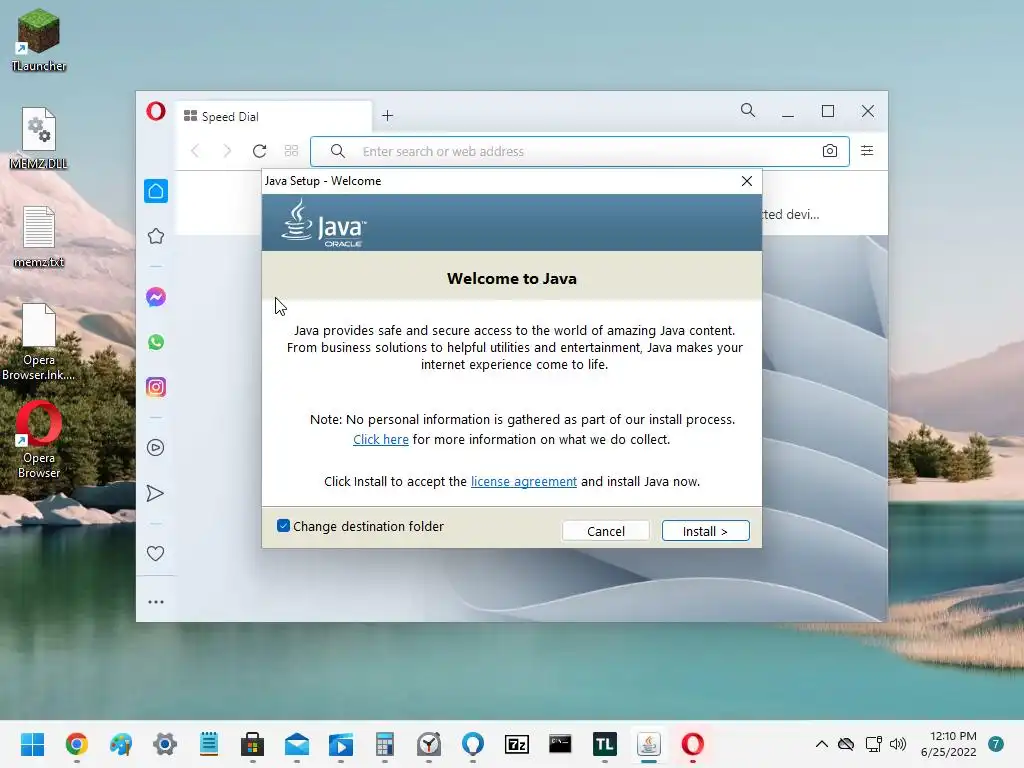Go forward in Opera browser
Viewport: 1024px width, 768px height.
[227, 151]
